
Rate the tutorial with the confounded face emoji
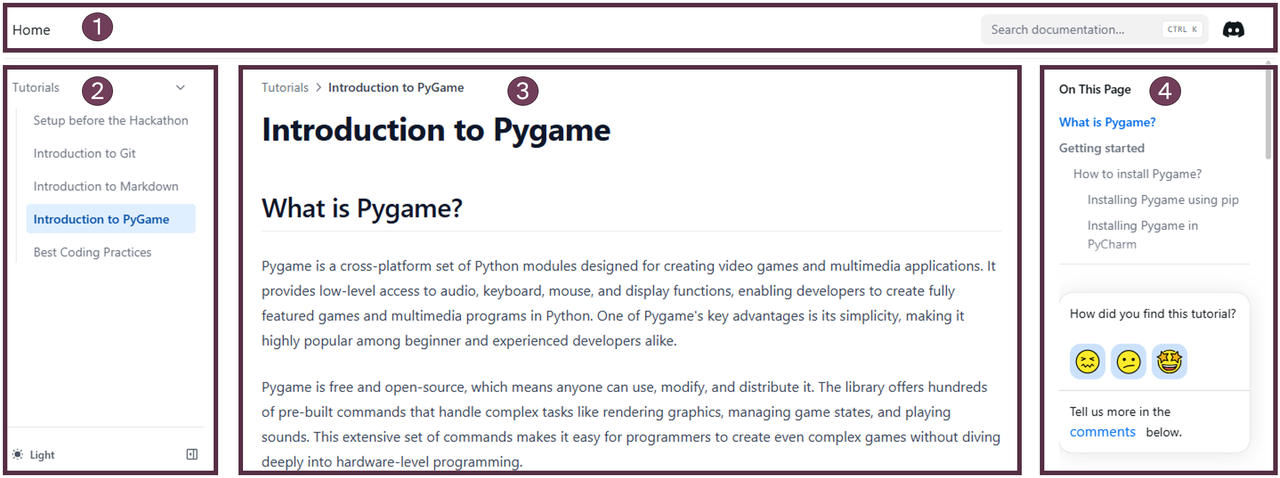pos(1088,361)
